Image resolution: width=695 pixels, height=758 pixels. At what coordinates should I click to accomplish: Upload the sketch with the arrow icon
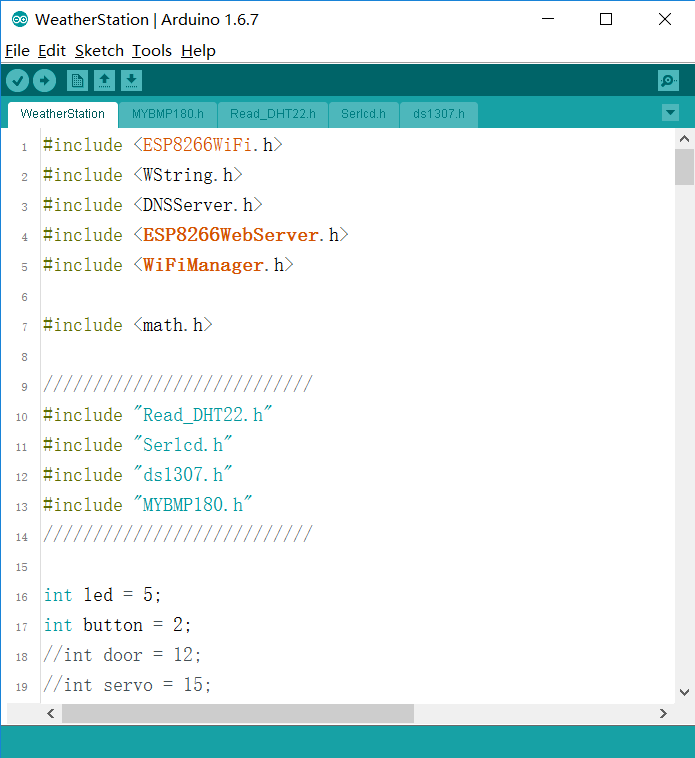pos(44,81)
